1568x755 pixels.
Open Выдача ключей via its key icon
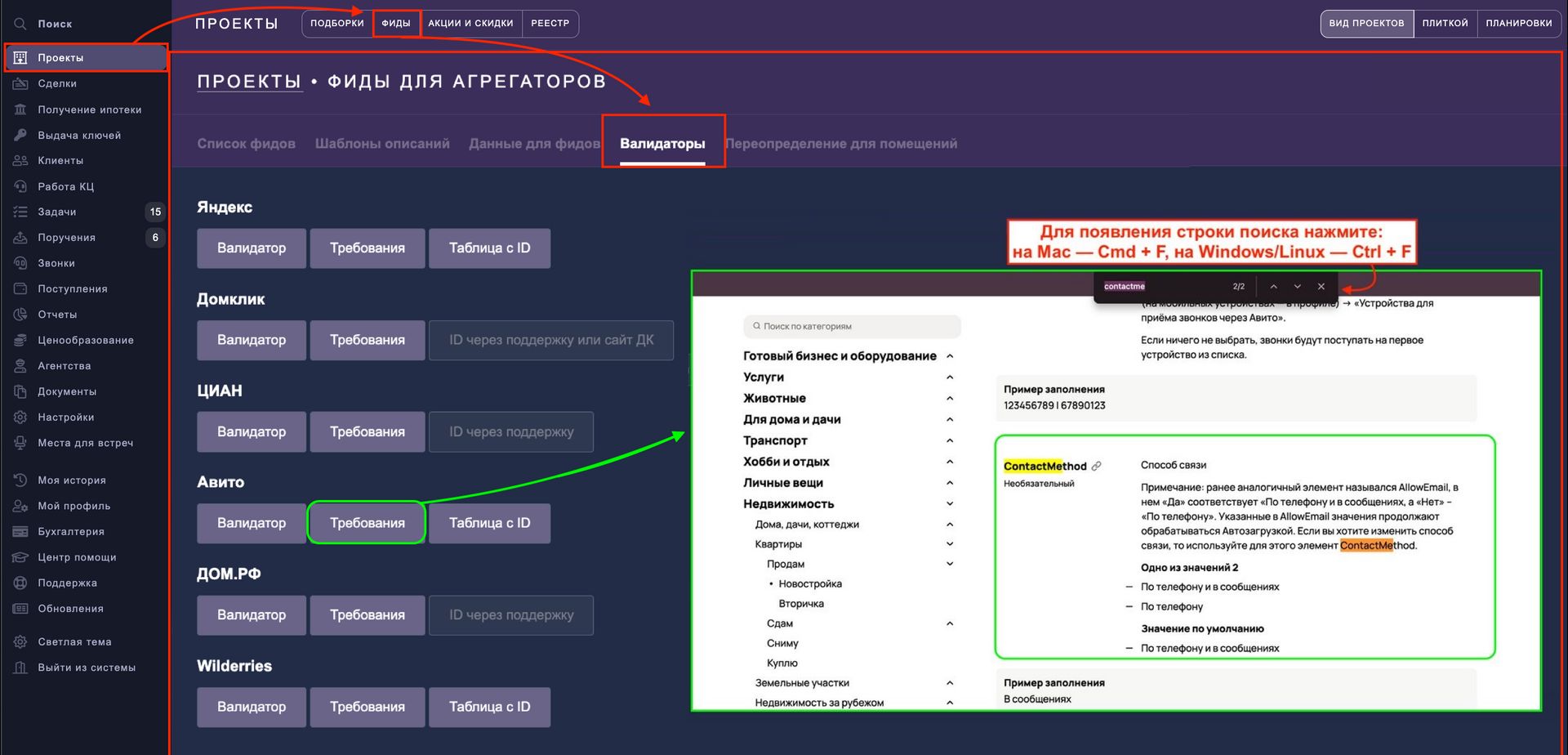20,135
